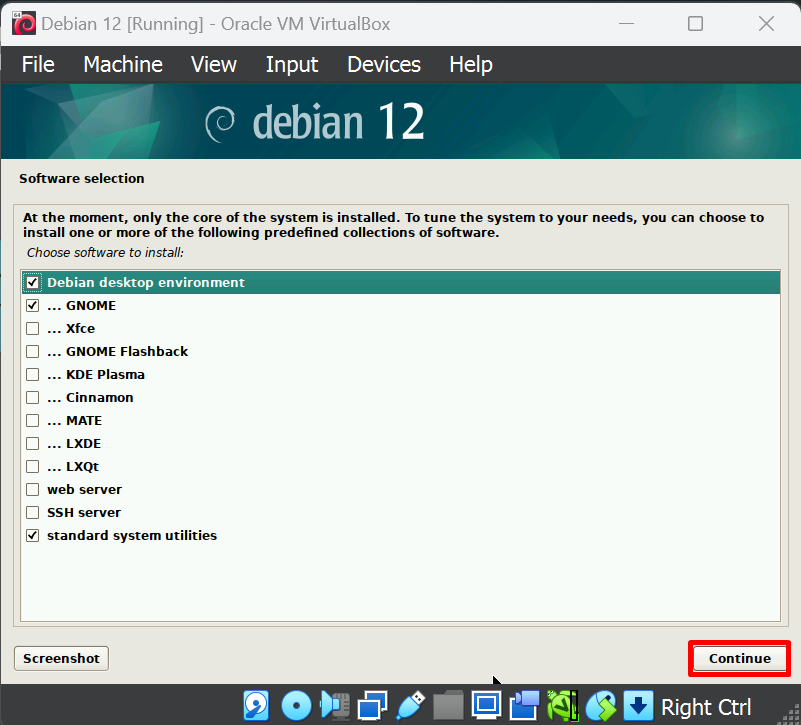Click the '... GNOME' row label
The width and height of the screenshot is (801, 725).
pos(82,306)
